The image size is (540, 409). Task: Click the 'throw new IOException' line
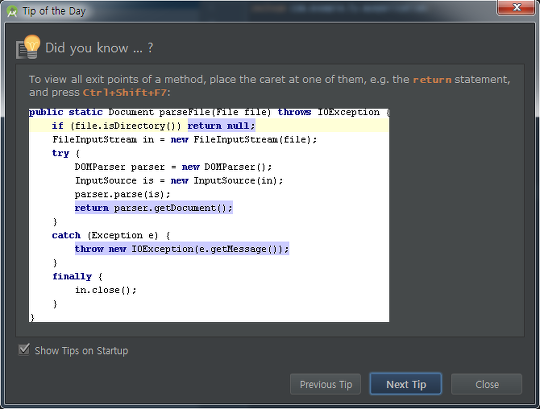coord(182,249)
